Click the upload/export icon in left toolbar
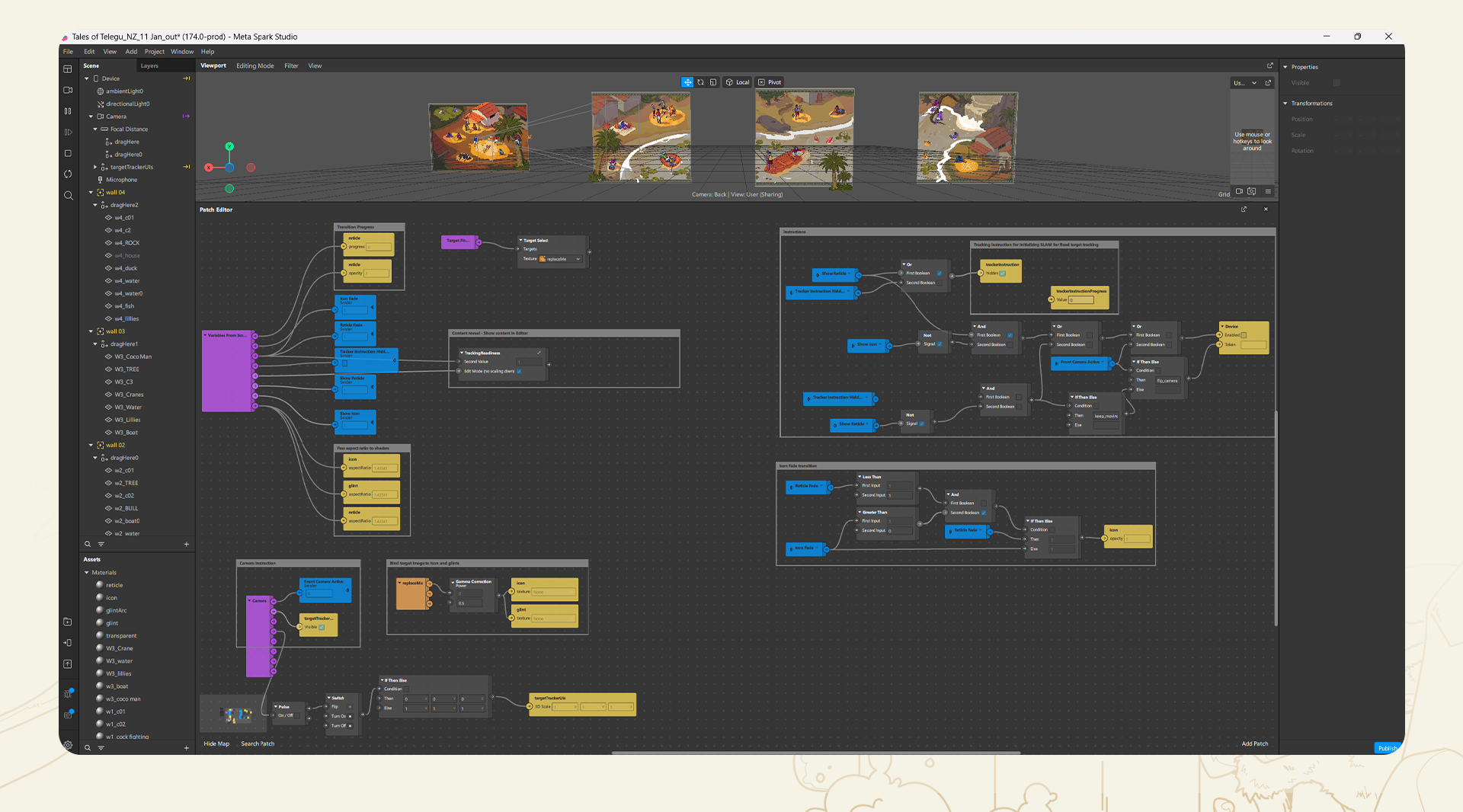 point(68,664)
